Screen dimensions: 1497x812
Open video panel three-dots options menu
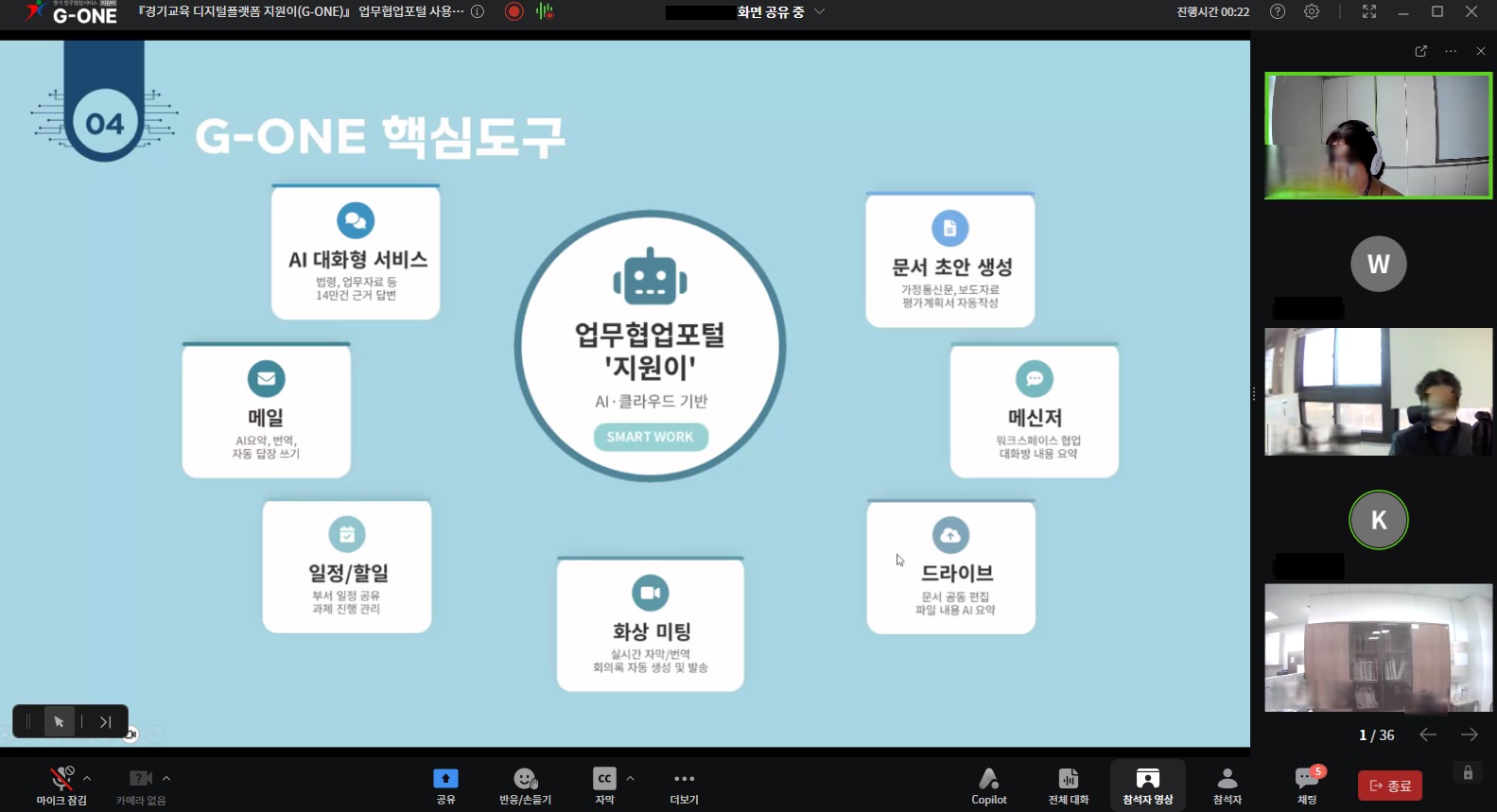click(1451, 51)
